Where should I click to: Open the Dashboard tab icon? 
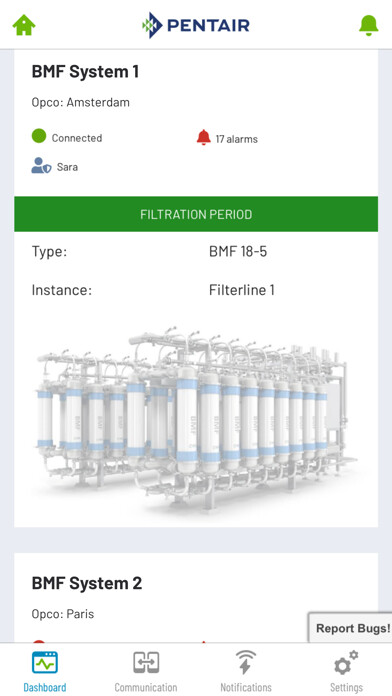pyautogui.click(x=44, y=662)
